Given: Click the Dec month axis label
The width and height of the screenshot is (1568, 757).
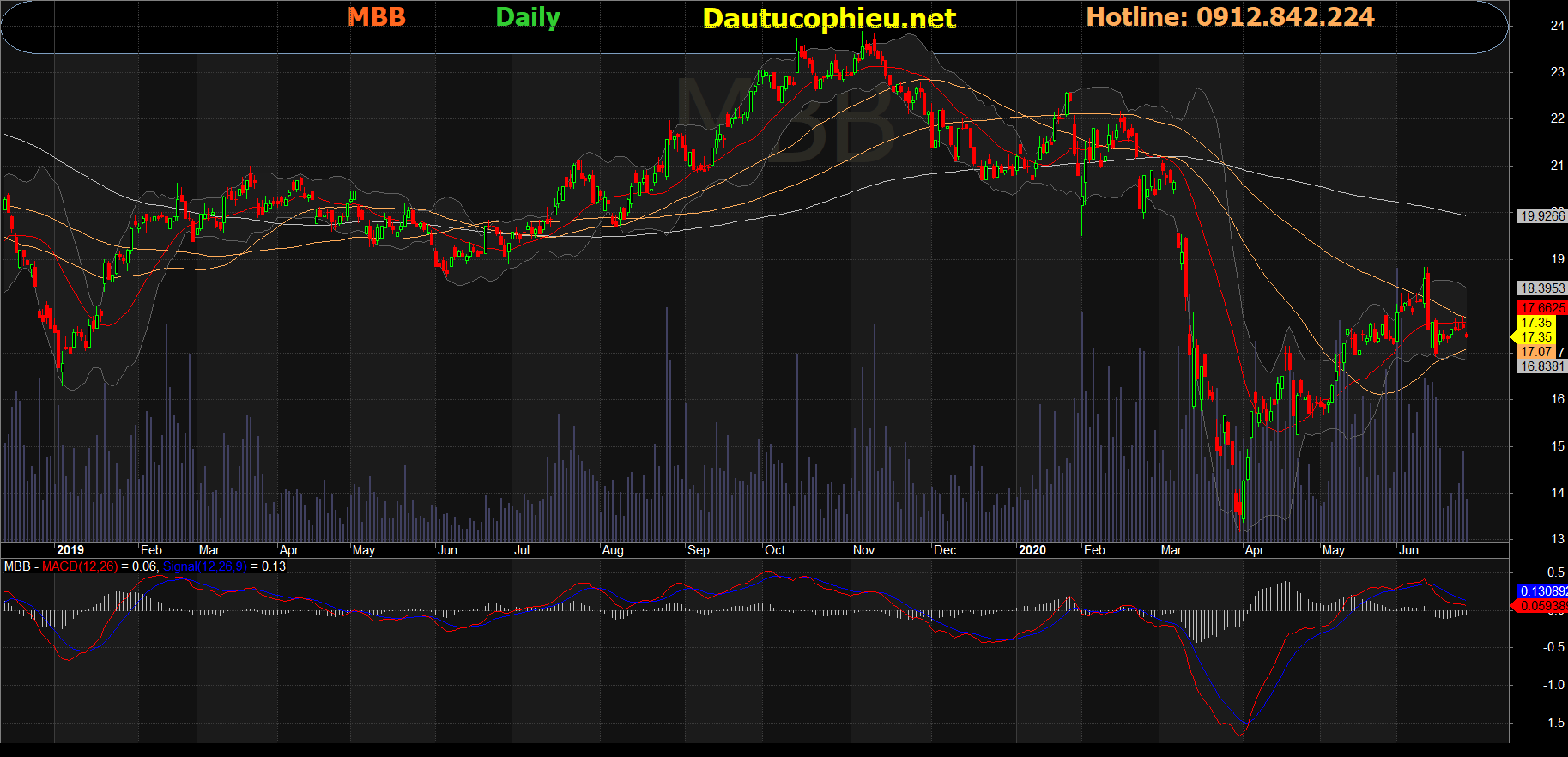Looking at the screenshot, I should [x=945, y=550].
